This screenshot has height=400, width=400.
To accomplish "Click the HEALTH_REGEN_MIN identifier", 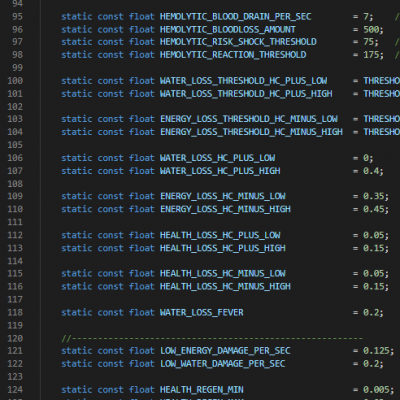I will [x=202, y=390].
